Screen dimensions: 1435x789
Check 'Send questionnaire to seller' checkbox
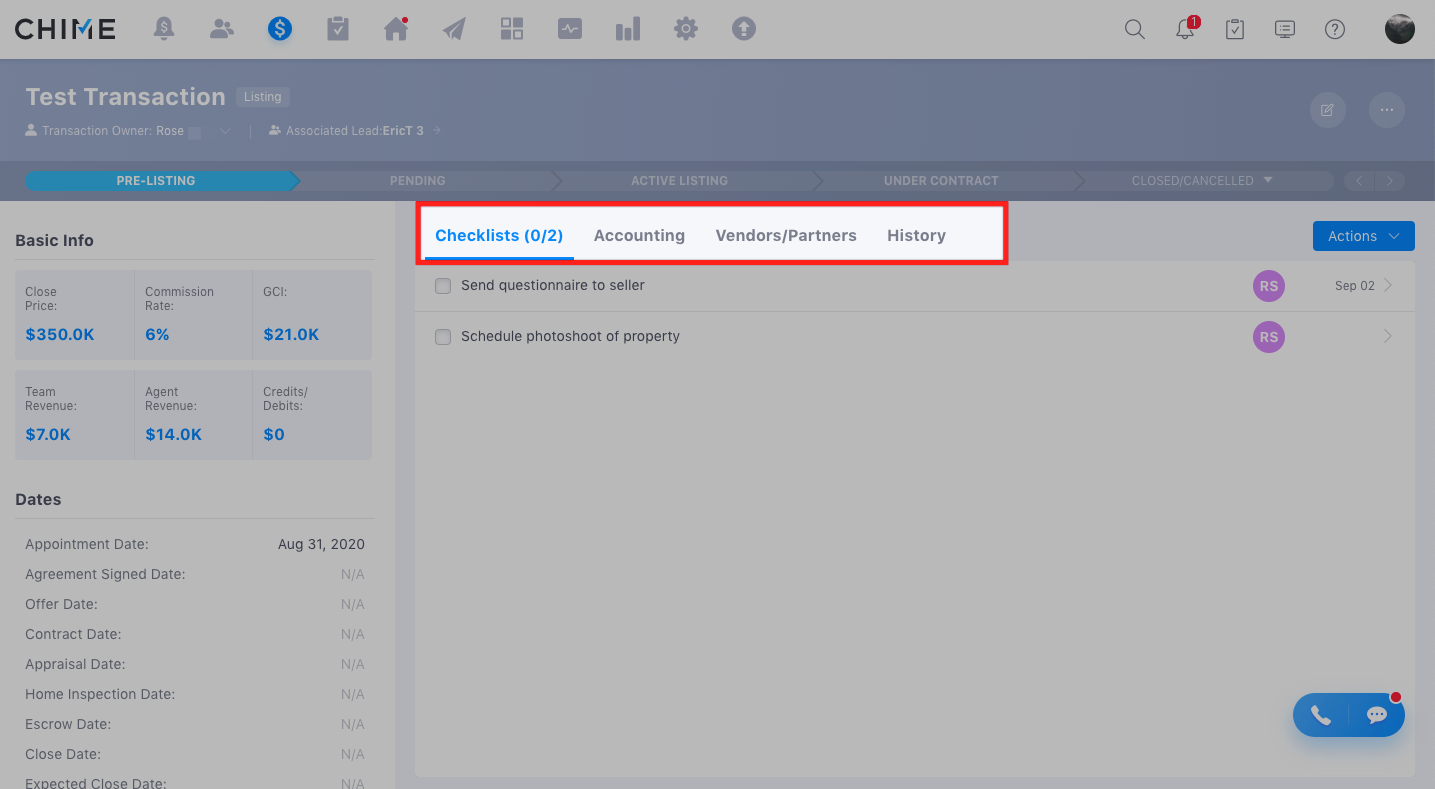point(443,286)
